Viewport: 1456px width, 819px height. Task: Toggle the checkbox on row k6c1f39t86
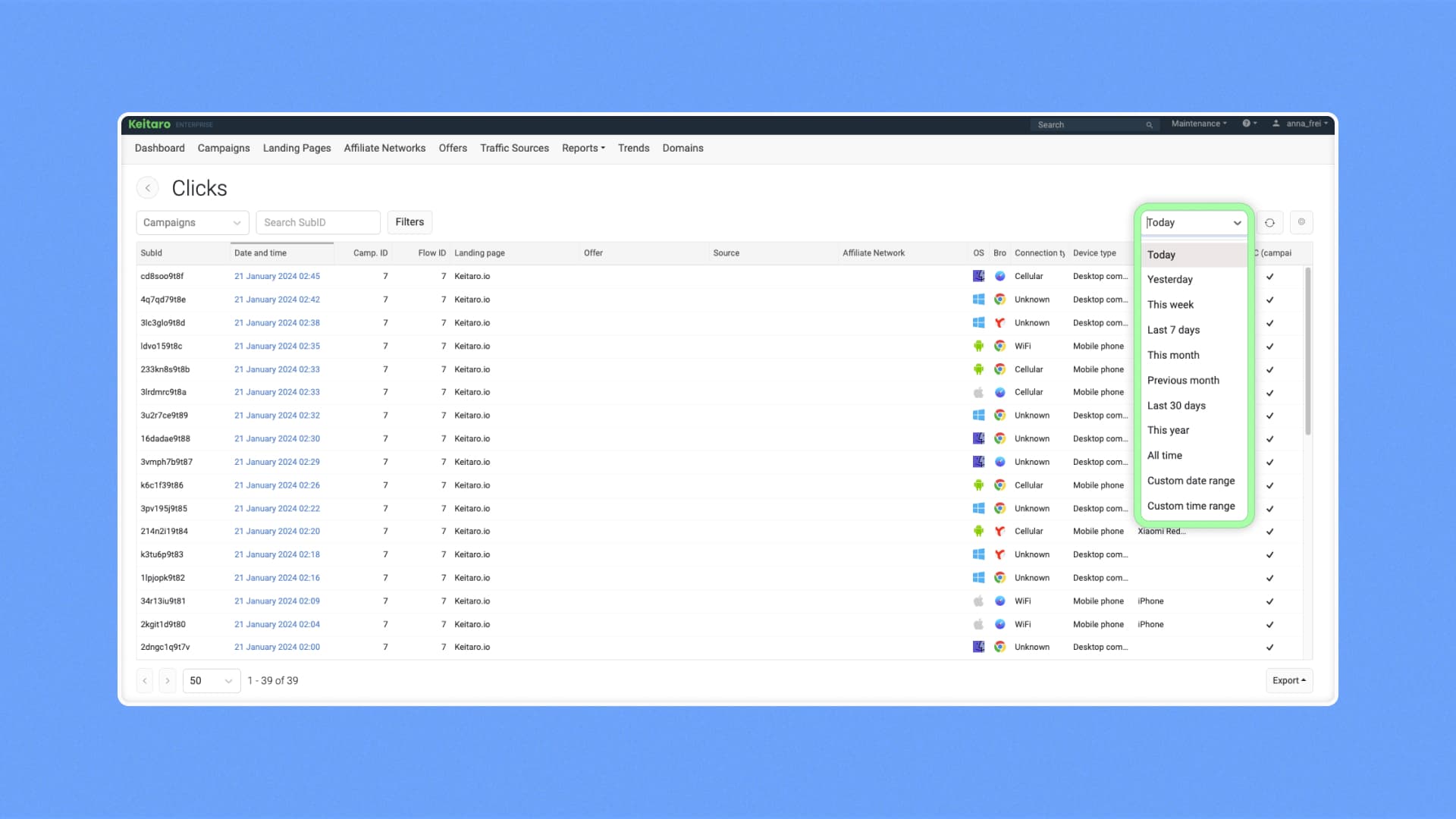1269,485
